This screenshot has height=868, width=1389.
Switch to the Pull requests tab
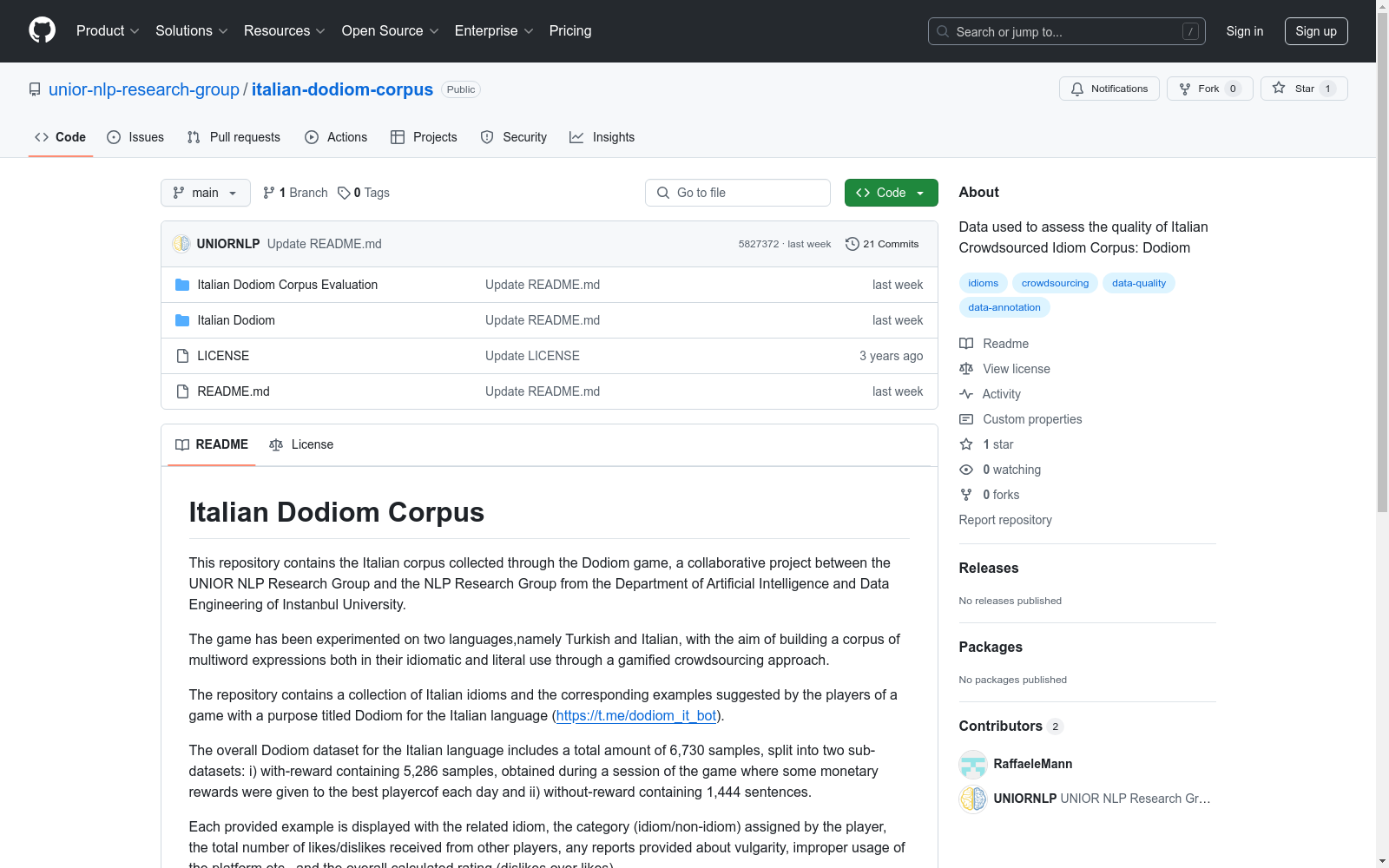pos(234,137)
